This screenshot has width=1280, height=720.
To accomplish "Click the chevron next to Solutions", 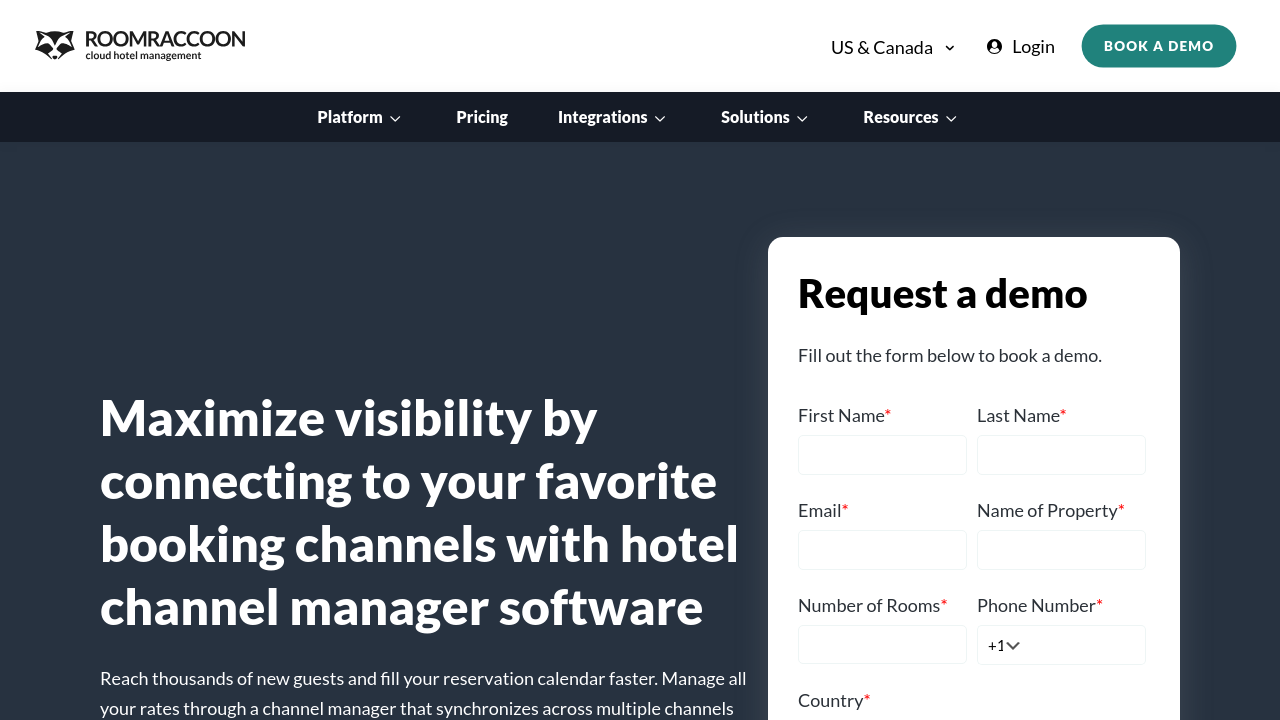I will 802,119.
